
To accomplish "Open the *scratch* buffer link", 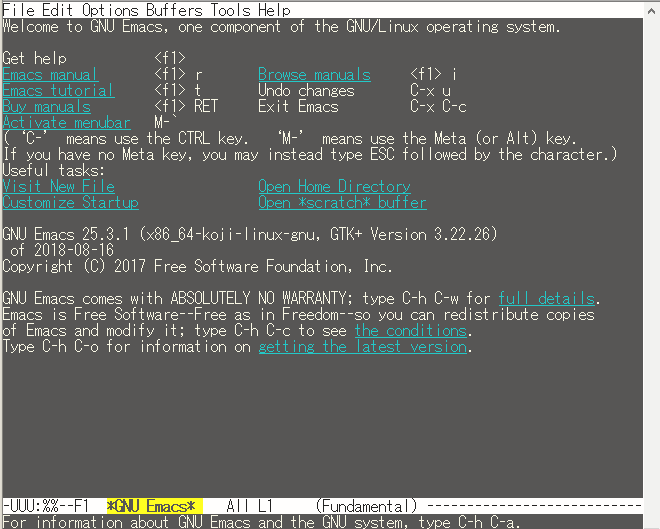I will pos(343,202).
